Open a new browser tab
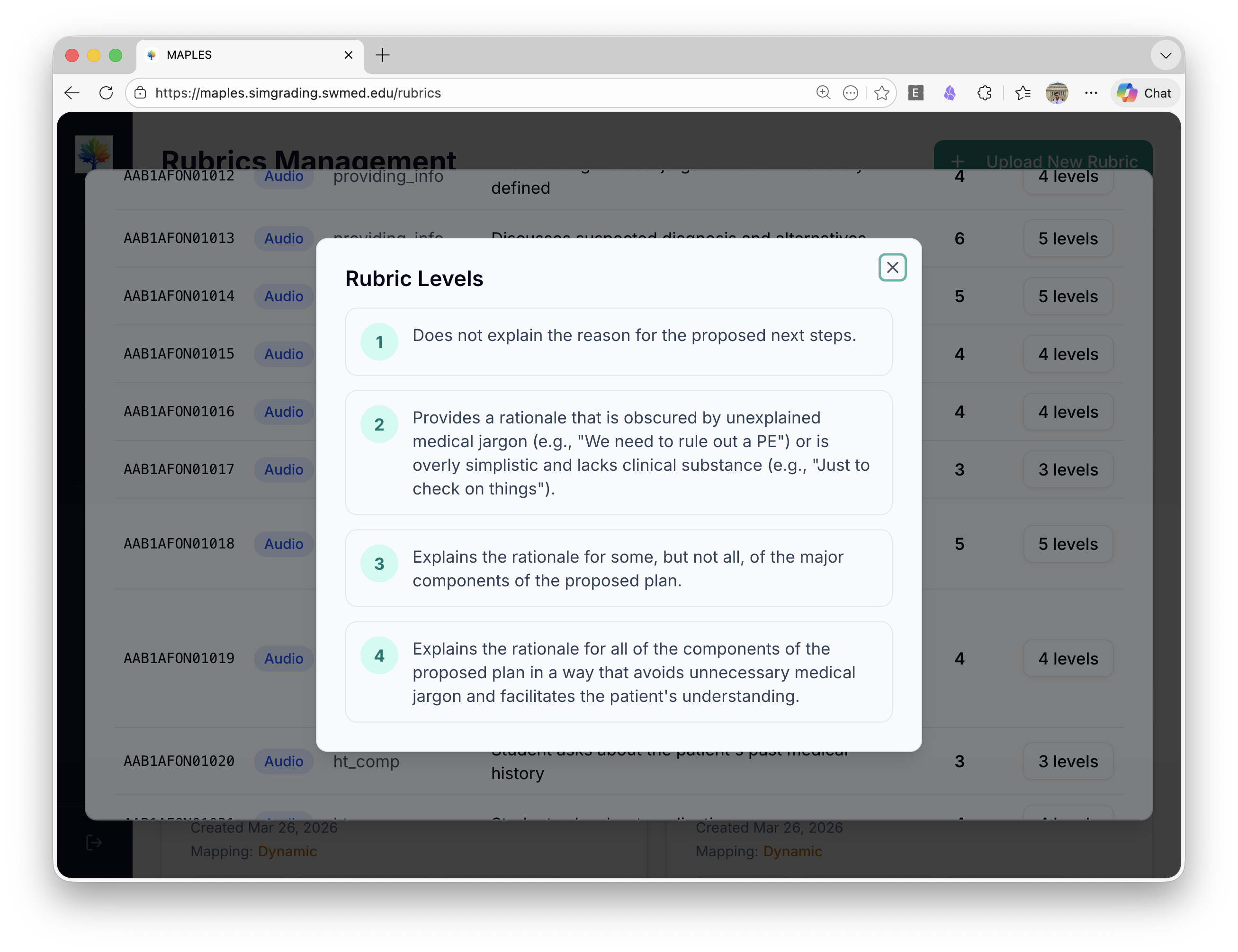This screenshot has width=1238, height=952. click(383, 55)
